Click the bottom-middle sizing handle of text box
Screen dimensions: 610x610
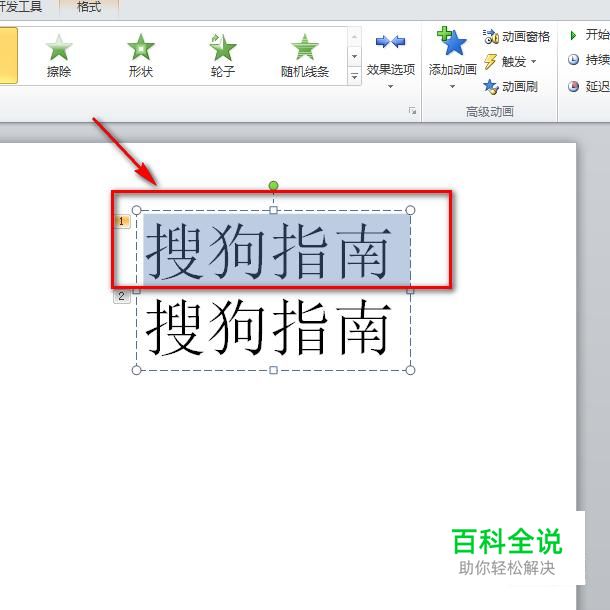(273, 370)
